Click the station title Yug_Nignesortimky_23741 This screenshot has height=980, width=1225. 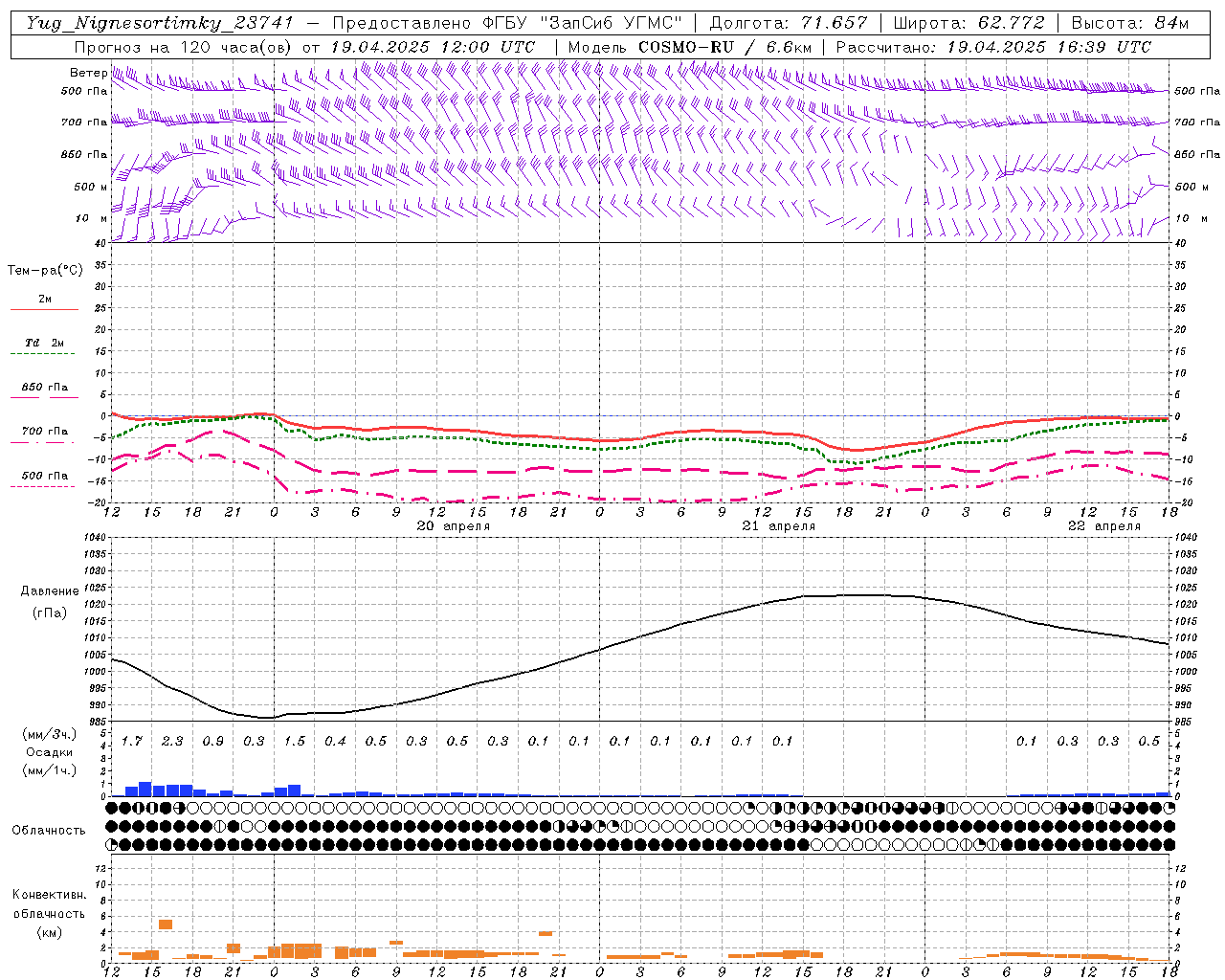(159, 23)
